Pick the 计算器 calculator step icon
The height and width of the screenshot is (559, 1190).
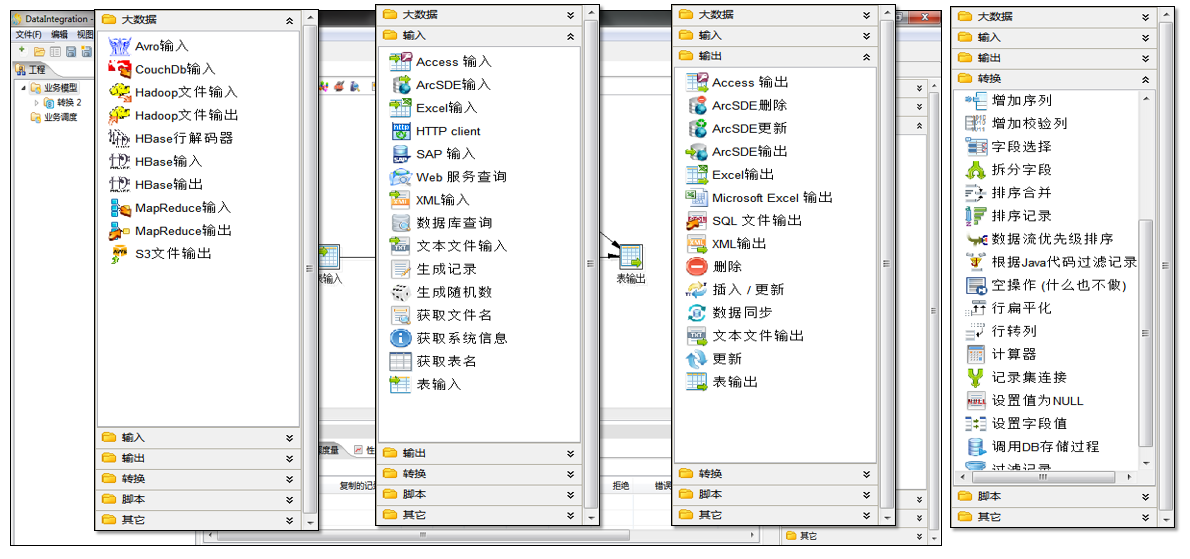976,354
